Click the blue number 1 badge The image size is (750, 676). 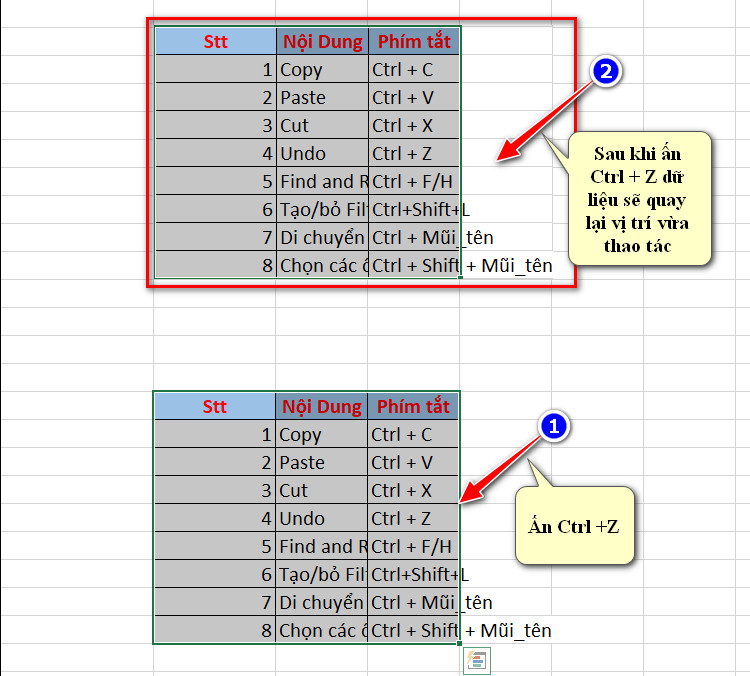click(553, 426)
